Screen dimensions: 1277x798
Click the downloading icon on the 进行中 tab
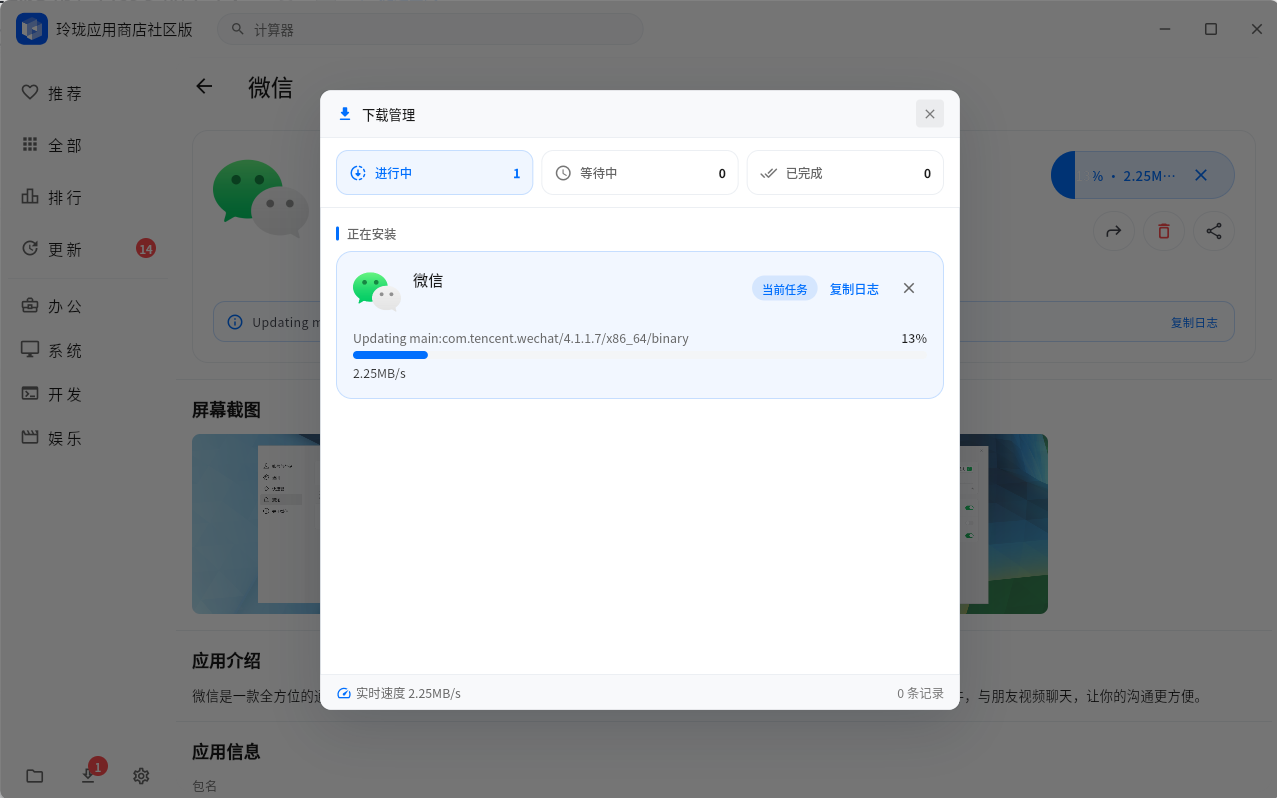tap(358, 173)
